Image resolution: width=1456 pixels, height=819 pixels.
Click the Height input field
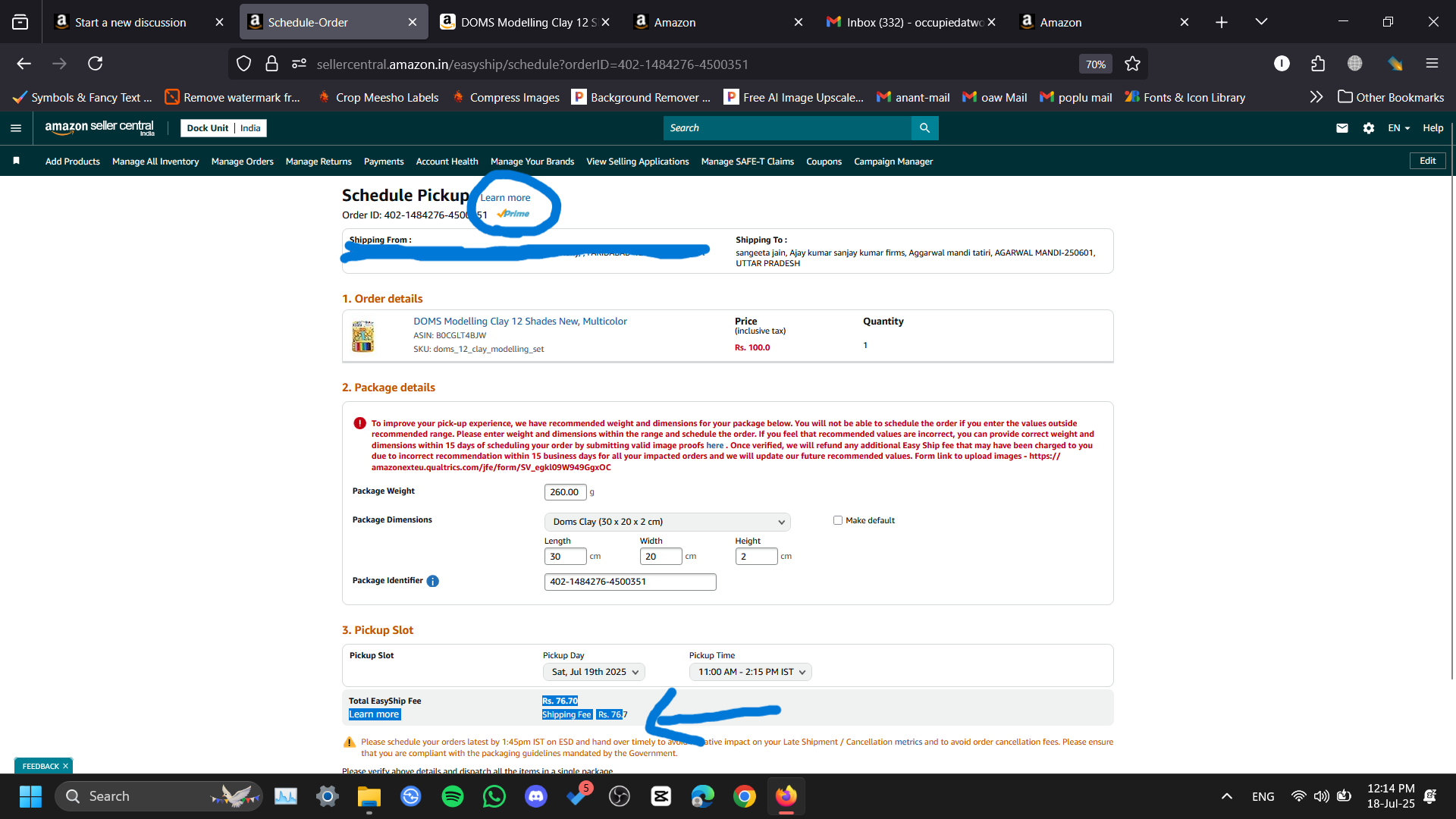click(756, 557)
